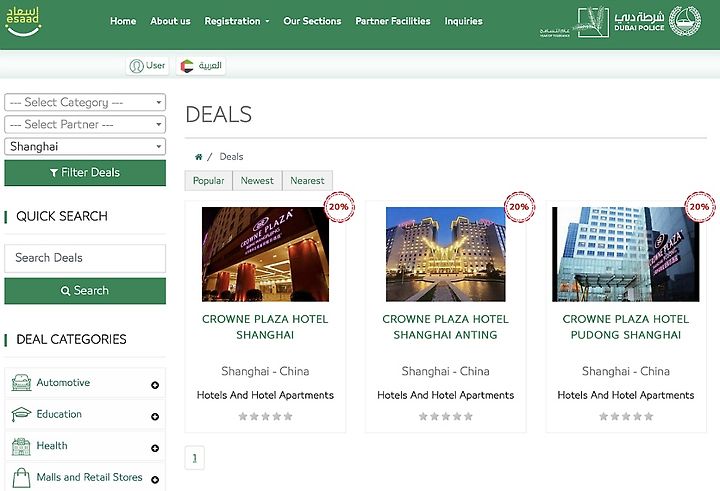Click Shanghai Anting hotel night photo

click(445, 254)
